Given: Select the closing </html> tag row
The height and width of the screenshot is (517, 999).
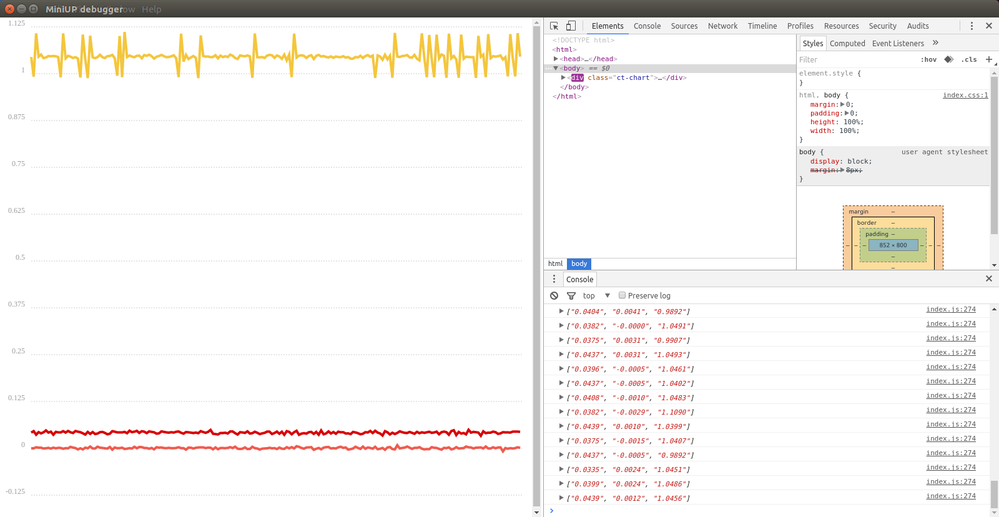Looking at the screenshot, I should click(x=566, y=96).
